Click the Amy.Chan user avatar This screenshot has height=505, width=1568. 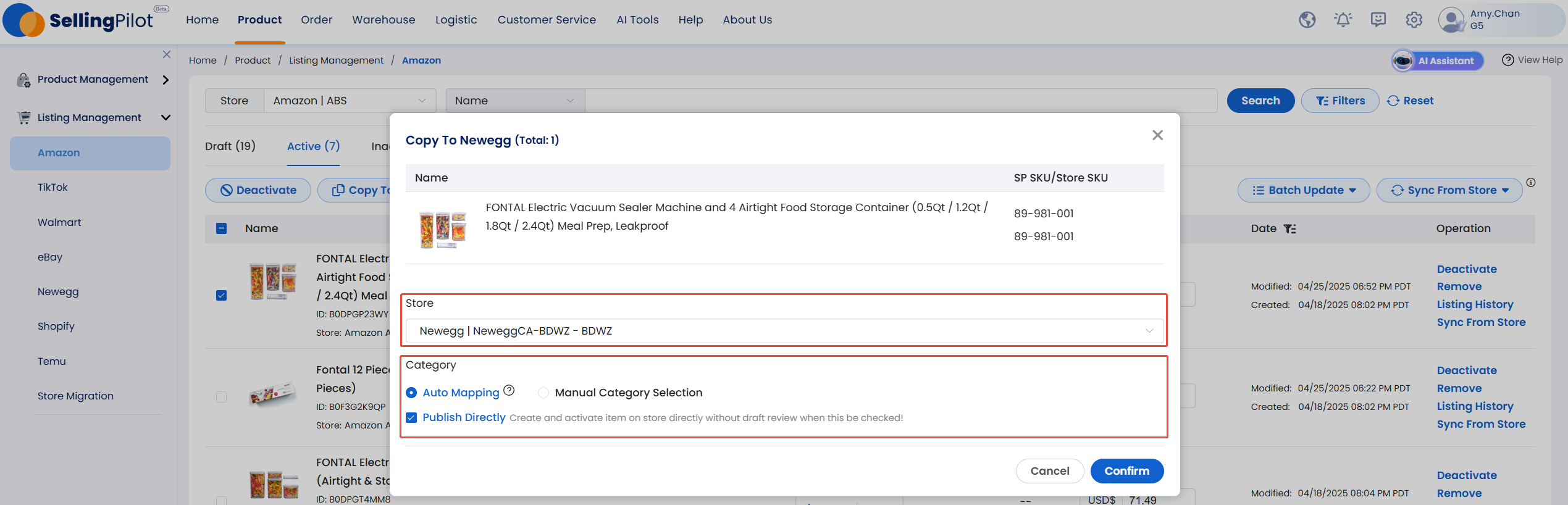[1451, 20]
